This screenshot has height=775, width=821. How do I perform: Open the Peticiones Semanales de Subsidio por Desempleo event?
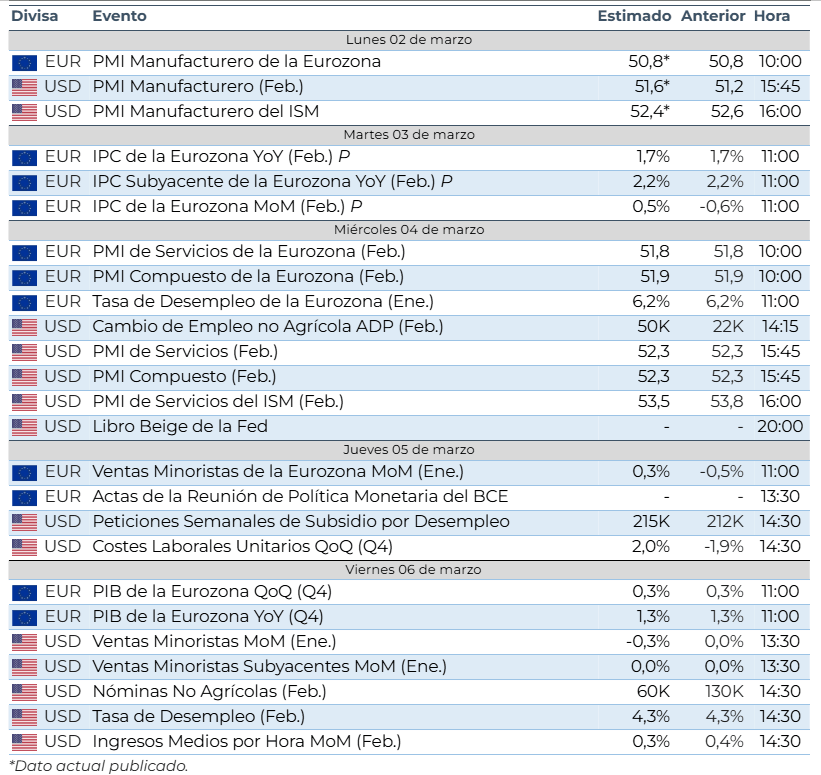pyautogui.click(x=300, y=522)
